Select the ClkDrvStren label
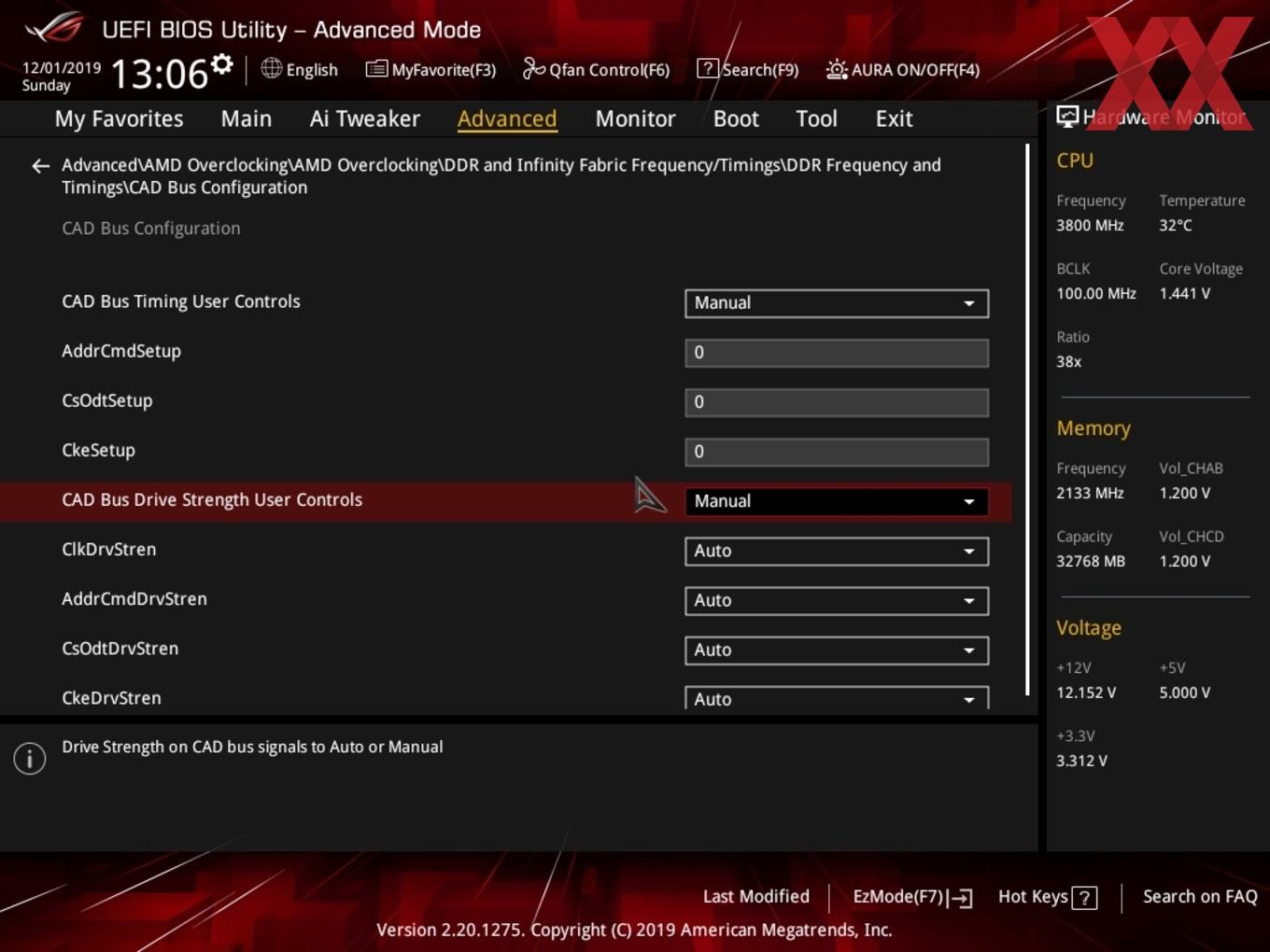 (x=109, y=549)
